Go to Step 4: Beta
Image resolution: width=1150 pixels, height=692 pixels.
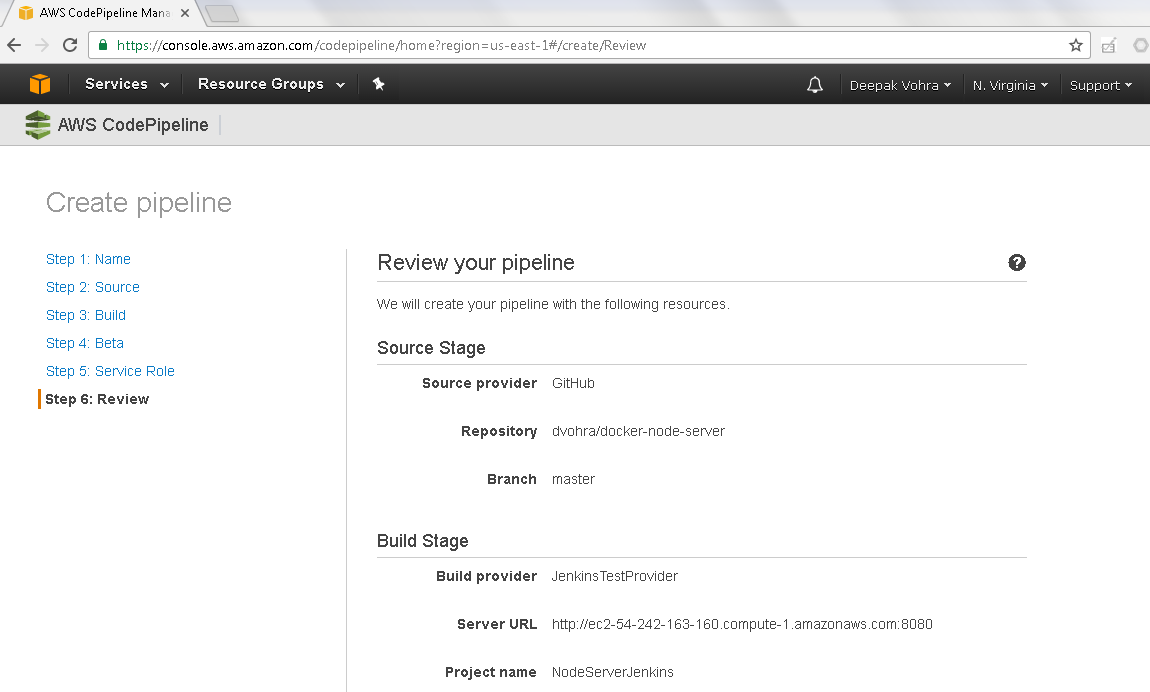coord(84,343)
